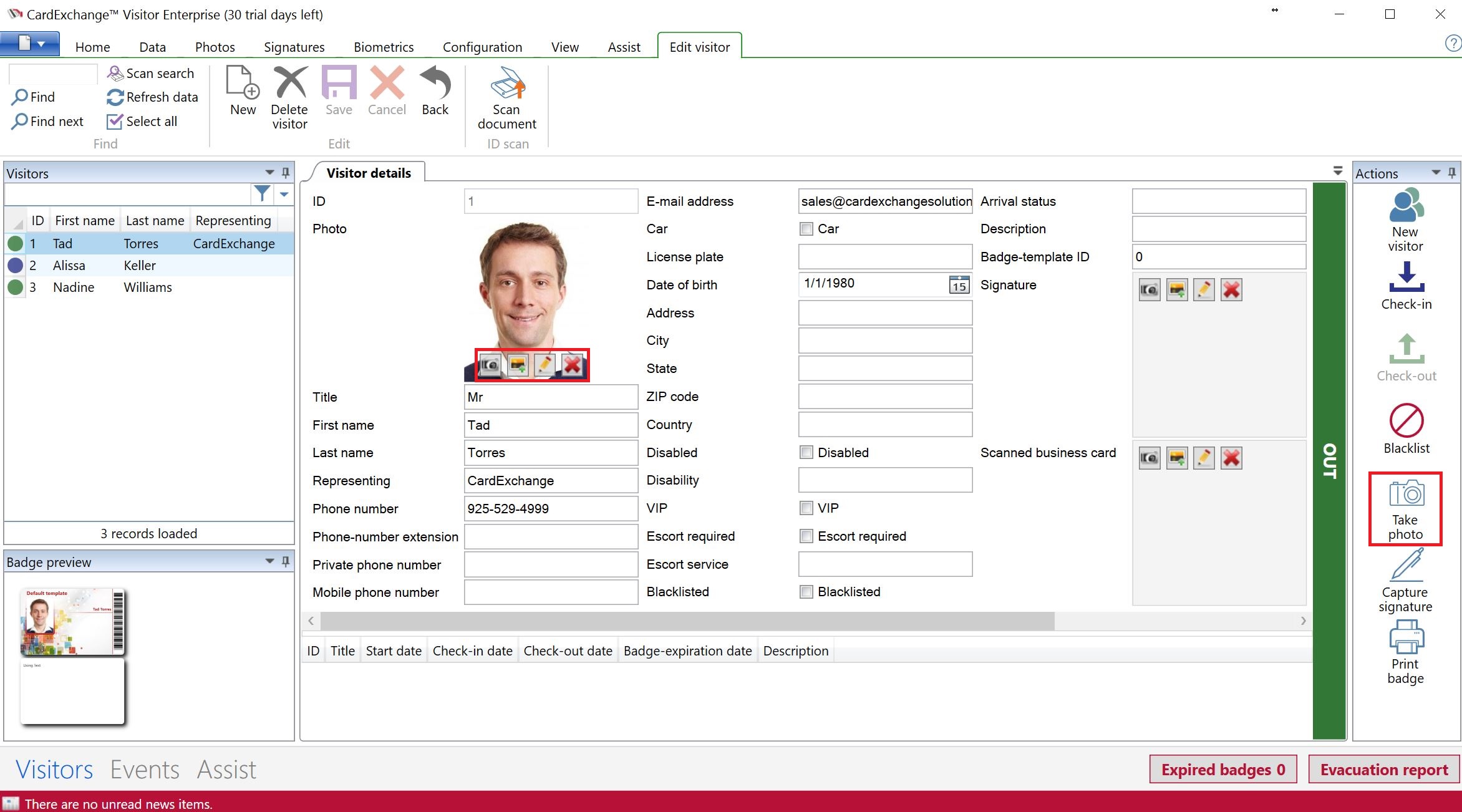Click the New visitor ribbon icon
Viewport: 1462px width, 812px height.
(x=243, y=83)
